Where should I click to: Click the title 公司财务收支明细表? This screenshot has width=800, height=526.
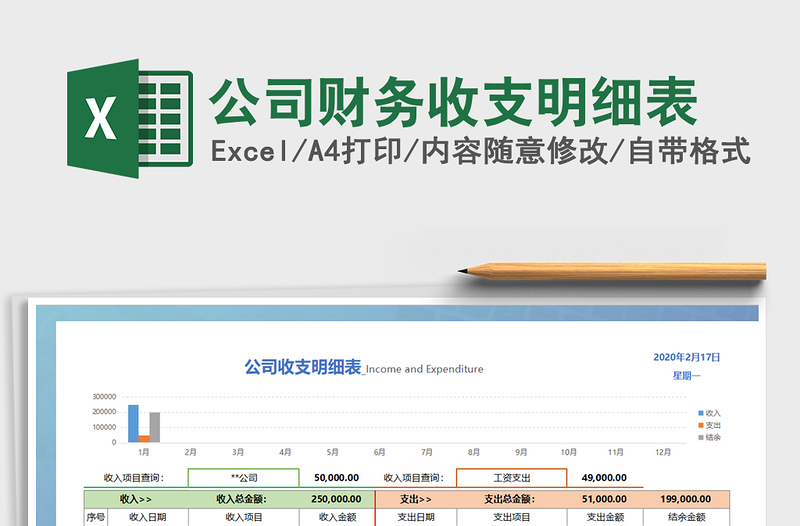tap(454, 103)
